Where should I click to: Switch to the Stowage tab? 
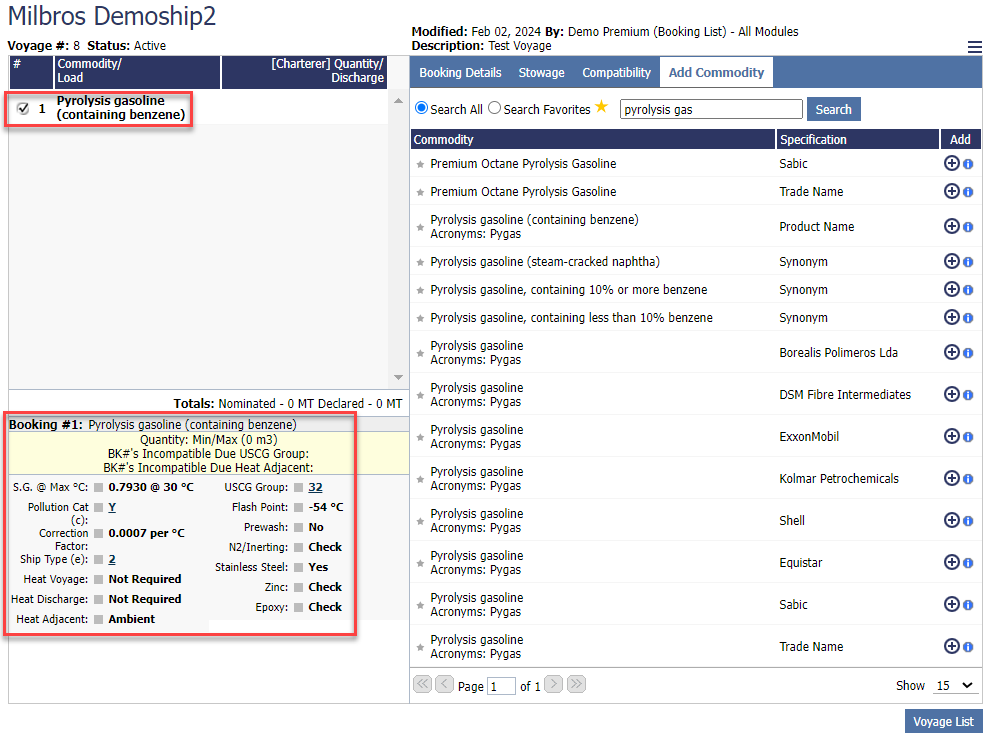pyautogui.click(x=541, y=72)
